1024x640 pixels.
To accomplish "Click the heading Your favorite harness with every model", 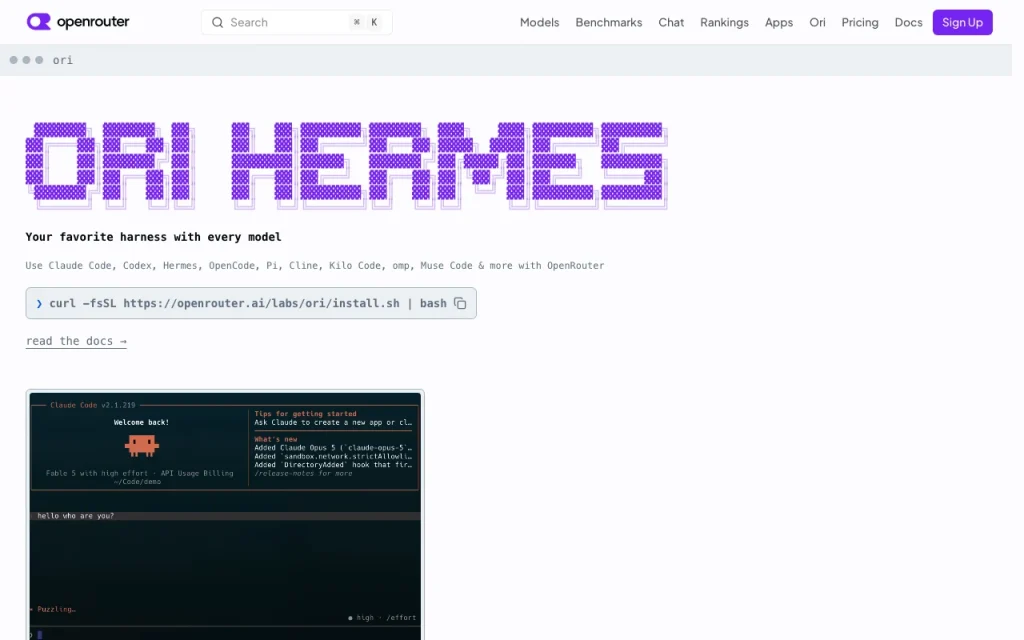I will 153,237.
